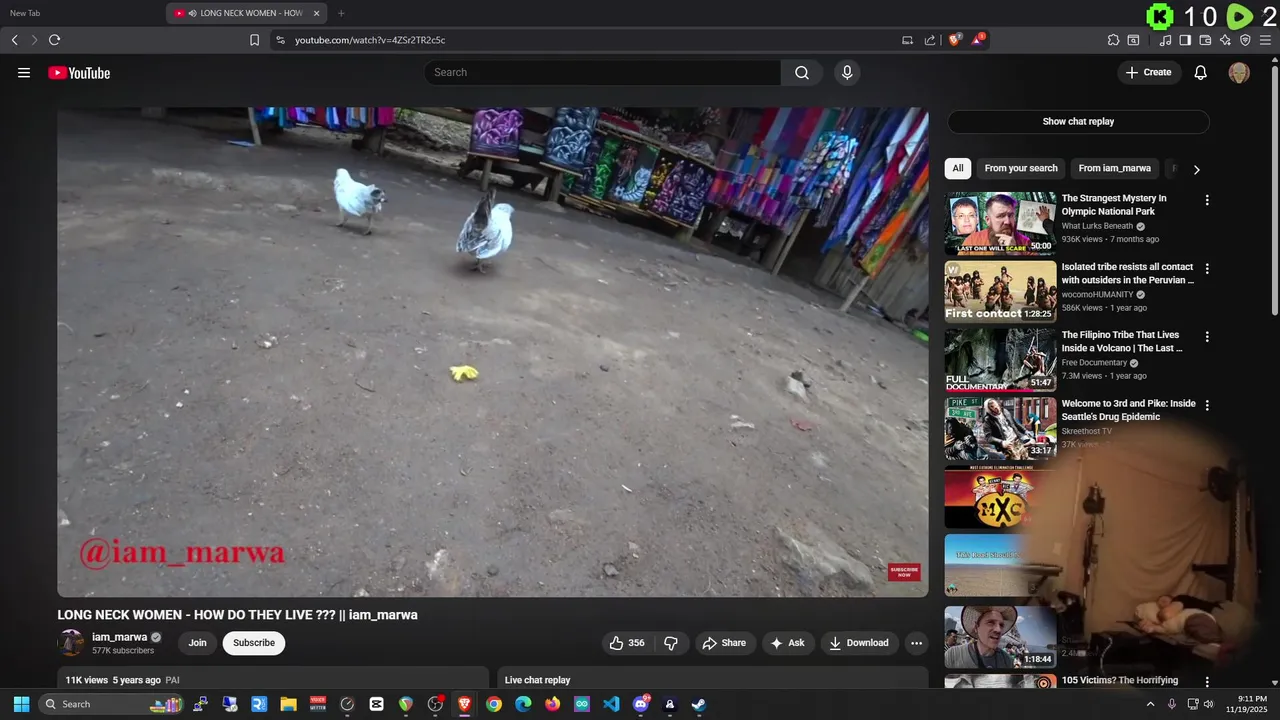Download the video
1280x720 pixels.
coord(859,643)
